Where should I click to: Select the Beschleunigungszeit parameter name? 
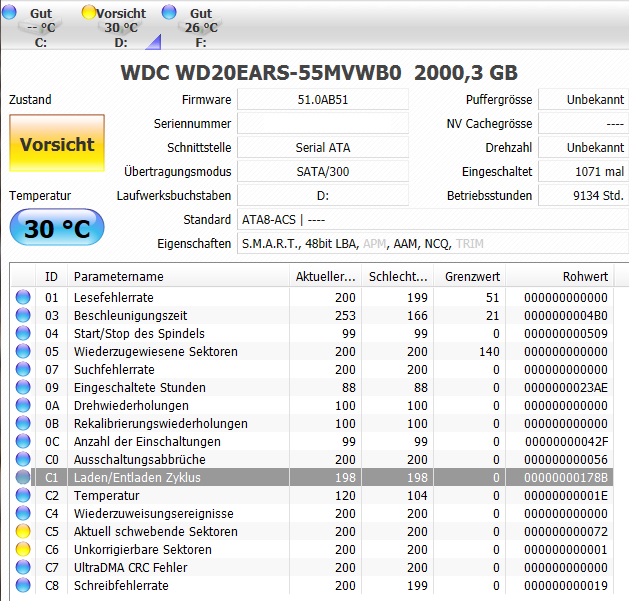130,316
